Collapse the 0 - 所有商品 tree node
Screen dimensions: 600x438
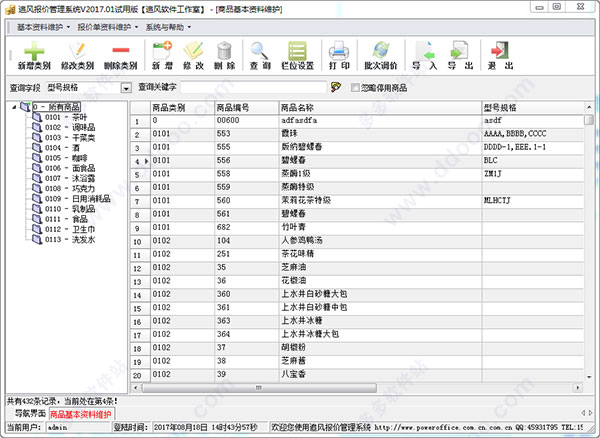pos(14,107)
